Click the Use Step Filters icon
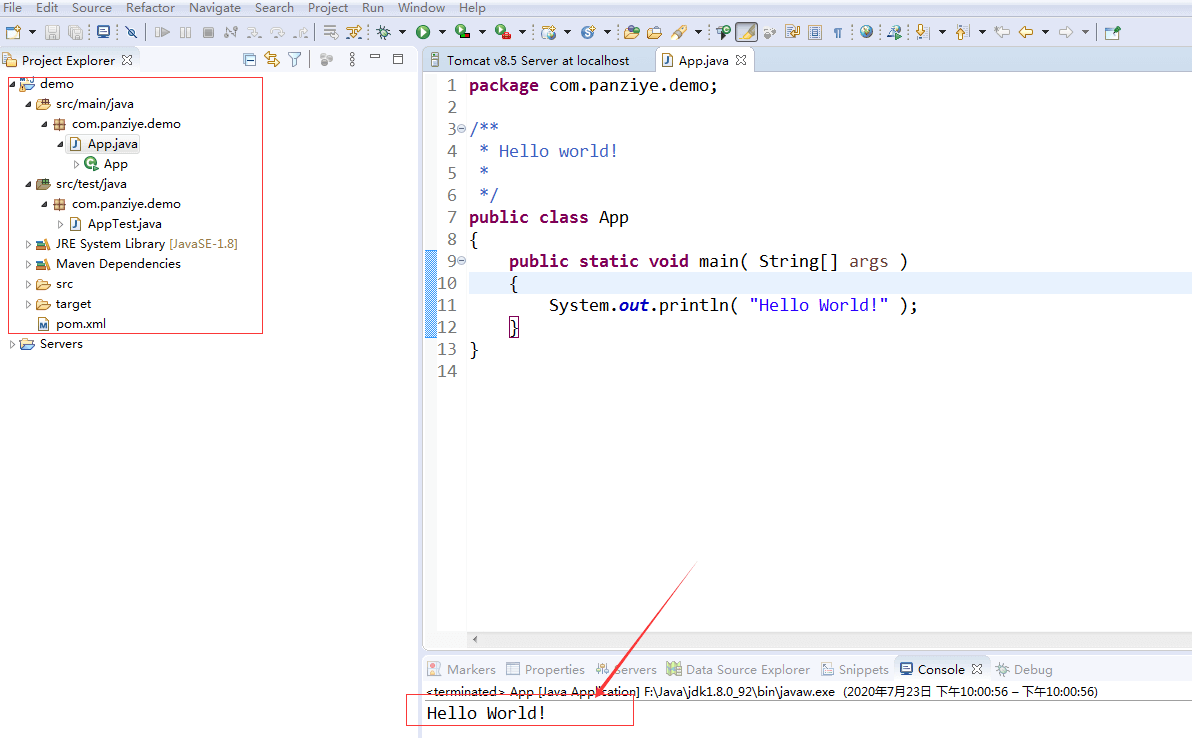 coord(353,32)
